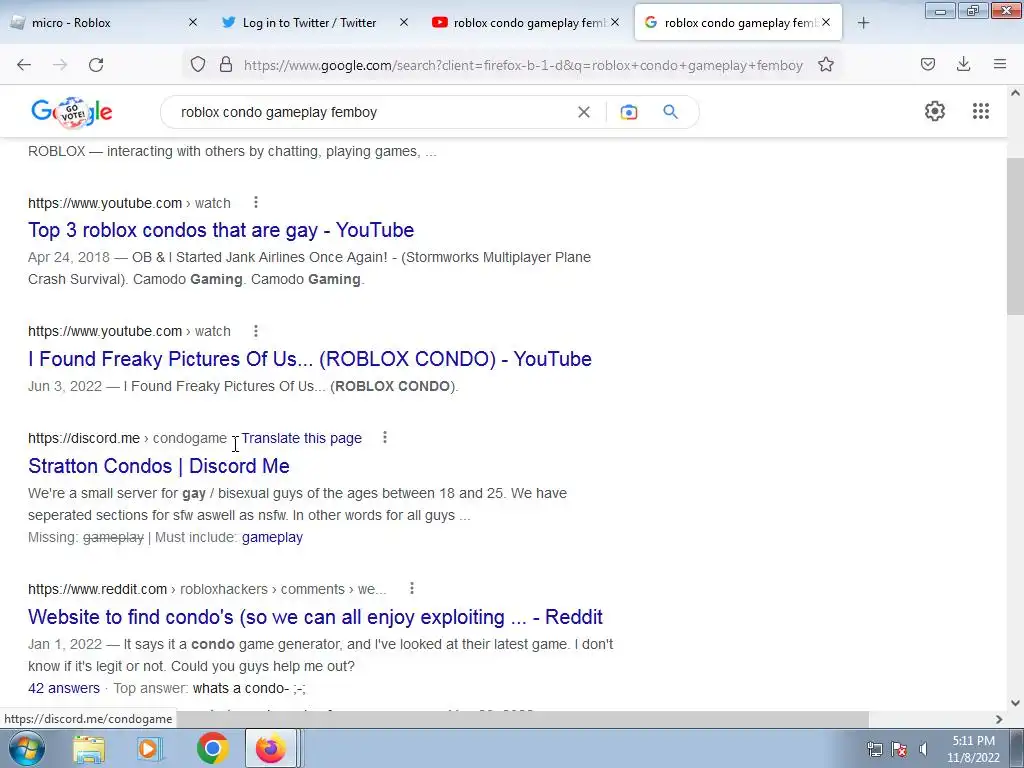This screenshot has width=1024, height=768.
Task: Open more options for 'Freaky Pictures' result
Action: pyautogui.click(x=256, y=331)
